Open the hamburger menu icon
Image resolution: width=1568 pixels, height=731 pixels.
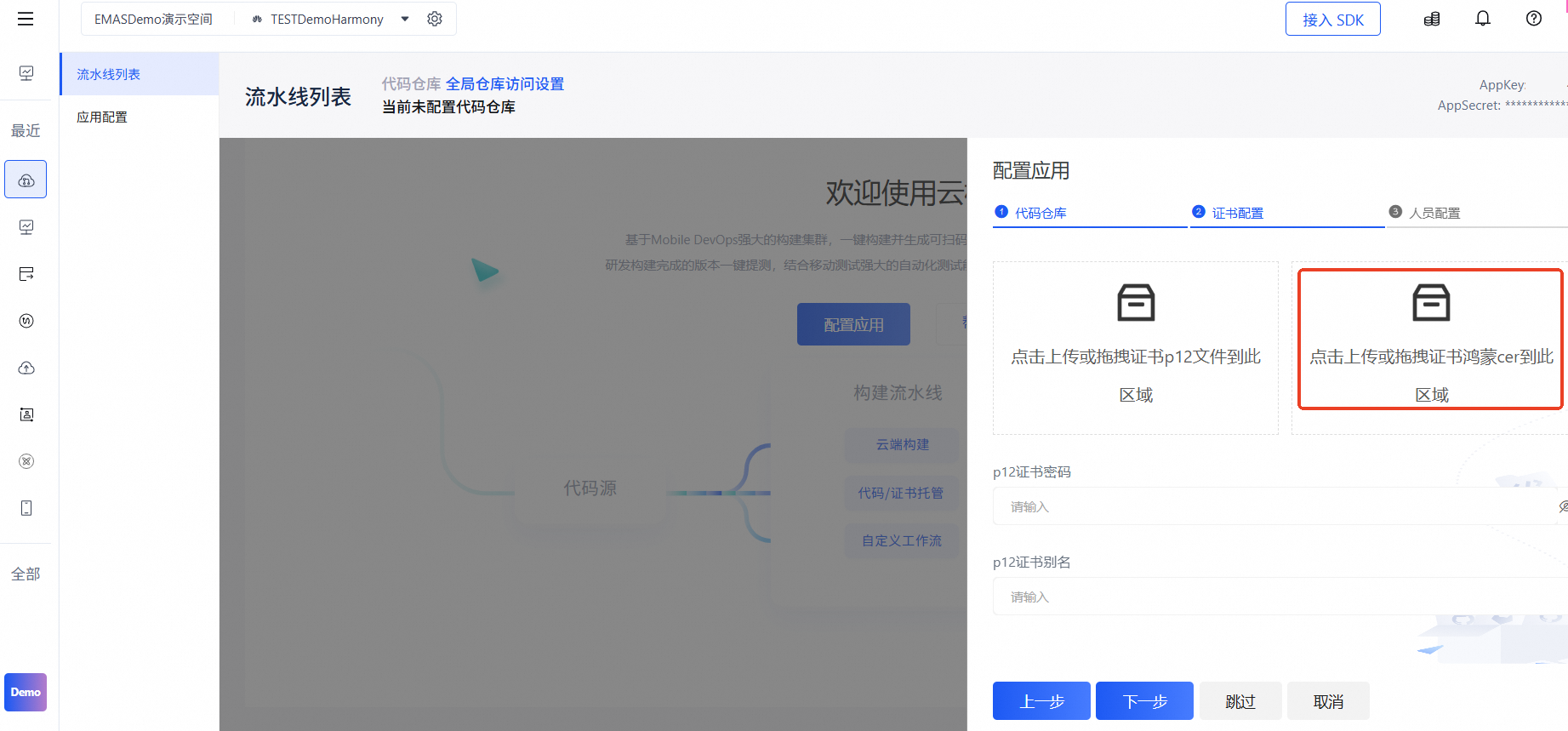[26, 19]
